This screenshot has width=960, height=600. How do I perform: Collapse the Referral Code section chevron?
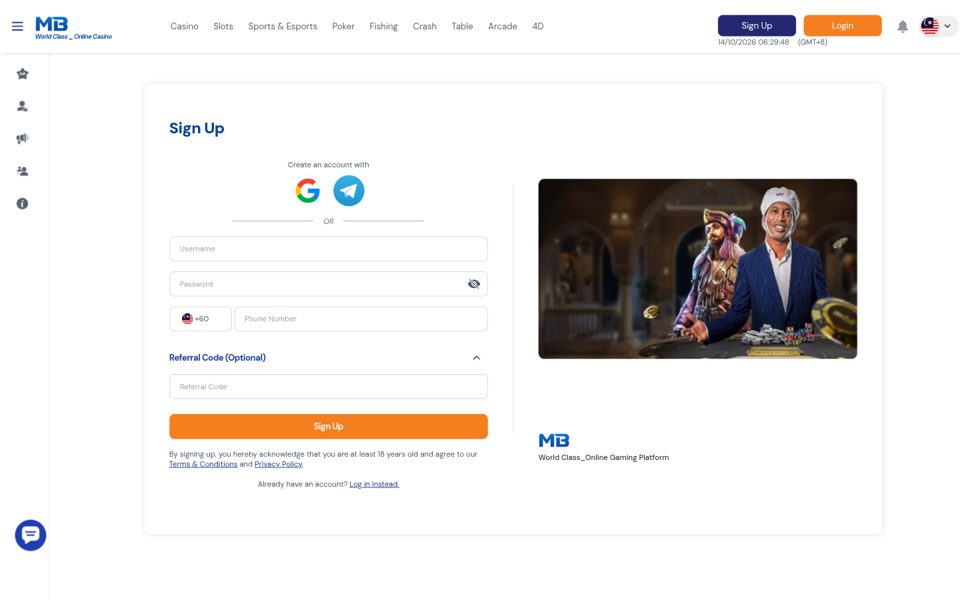click(476, 358)
